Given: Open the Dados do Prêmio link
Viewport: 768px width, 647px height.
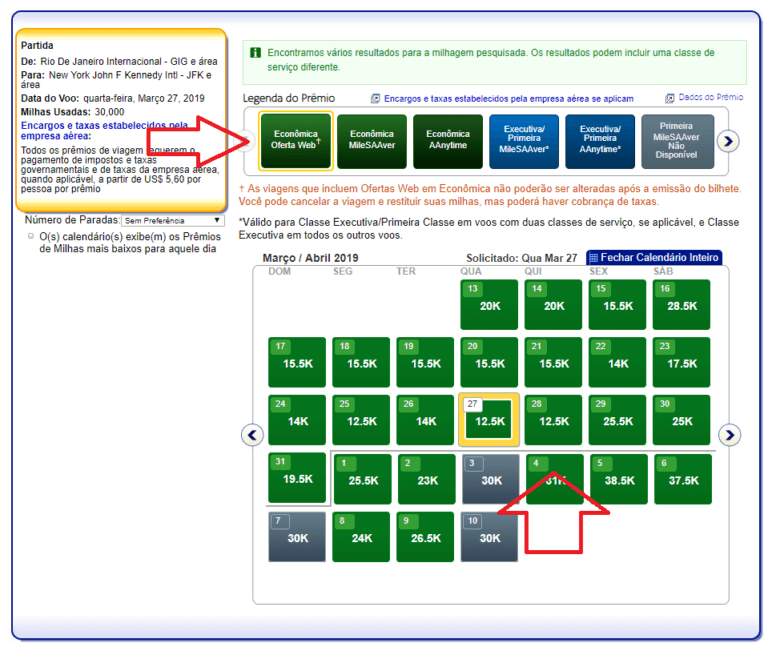Looking at the screenshot, I should [x=711, y=98].
